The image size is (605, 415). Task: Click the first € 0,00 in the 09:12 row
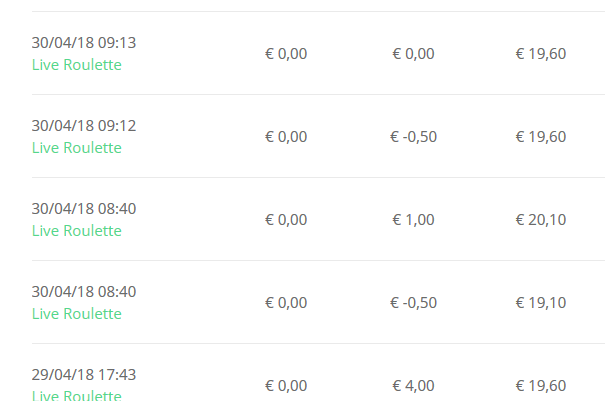286,137
